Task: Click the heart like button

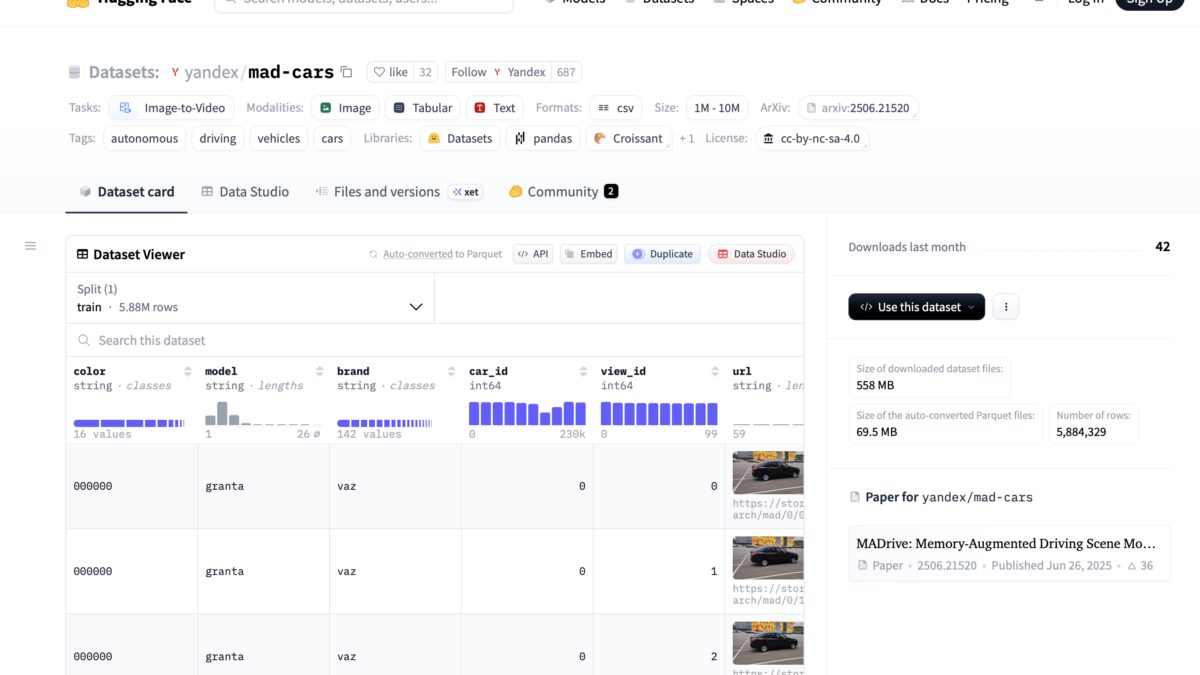Action: point(390,72)
